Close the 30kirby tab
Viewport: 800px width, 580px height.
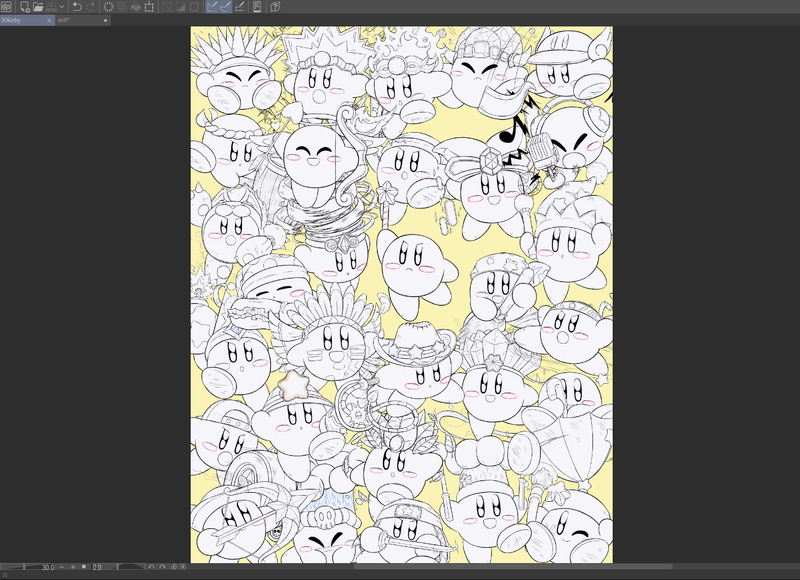coord(49,20)
